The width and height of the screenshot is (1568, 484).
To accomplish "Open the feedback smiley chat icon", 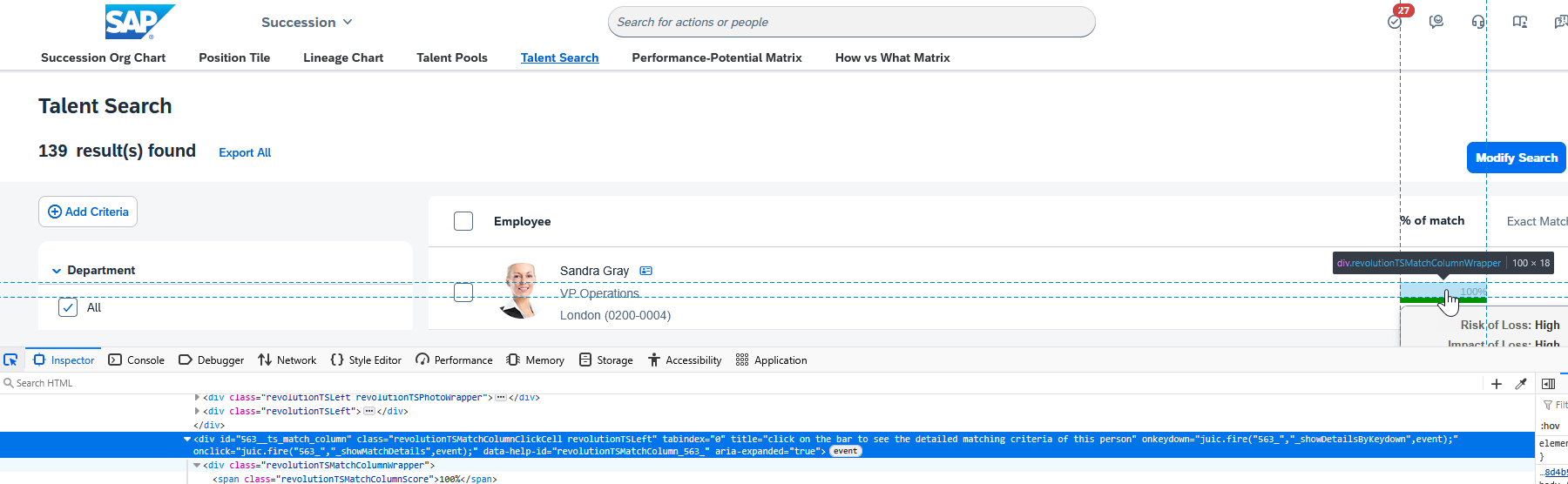I will pos(1436,22).
